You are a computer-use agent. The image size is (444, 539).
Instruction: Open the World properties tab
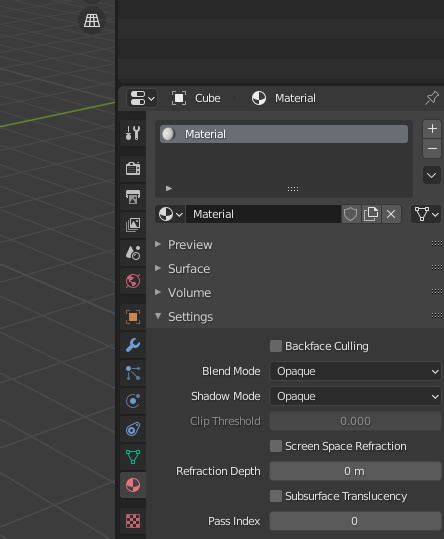click(133, 281)
